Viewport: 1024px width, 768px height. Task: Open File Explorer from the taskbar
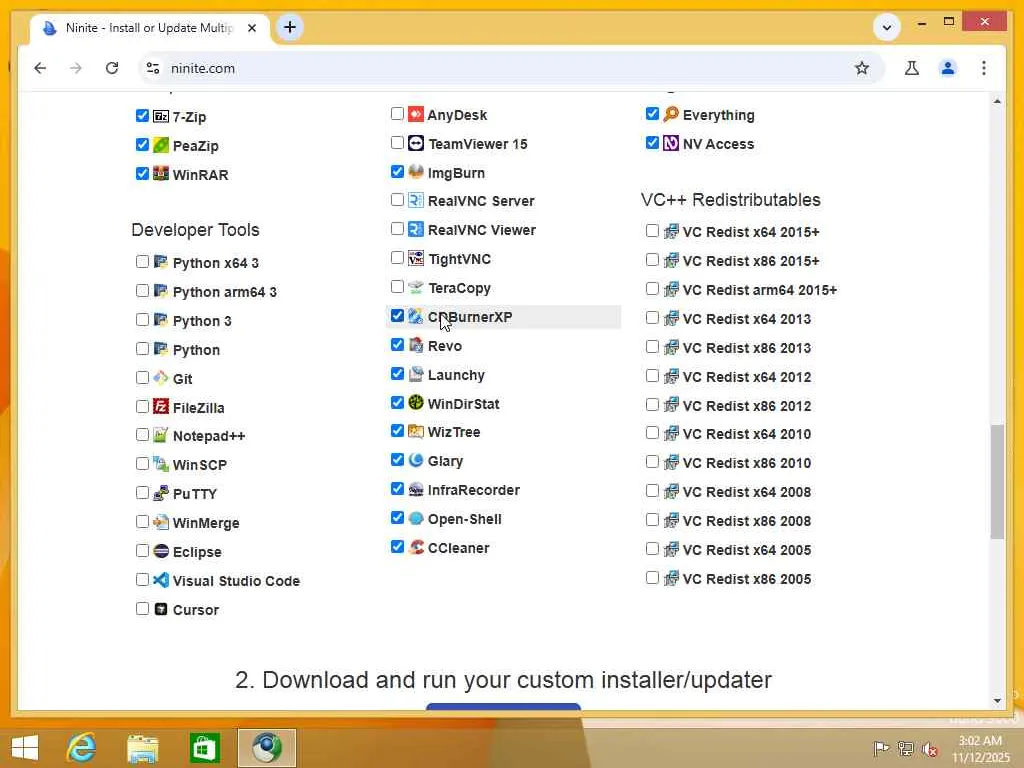pos(142,748)
